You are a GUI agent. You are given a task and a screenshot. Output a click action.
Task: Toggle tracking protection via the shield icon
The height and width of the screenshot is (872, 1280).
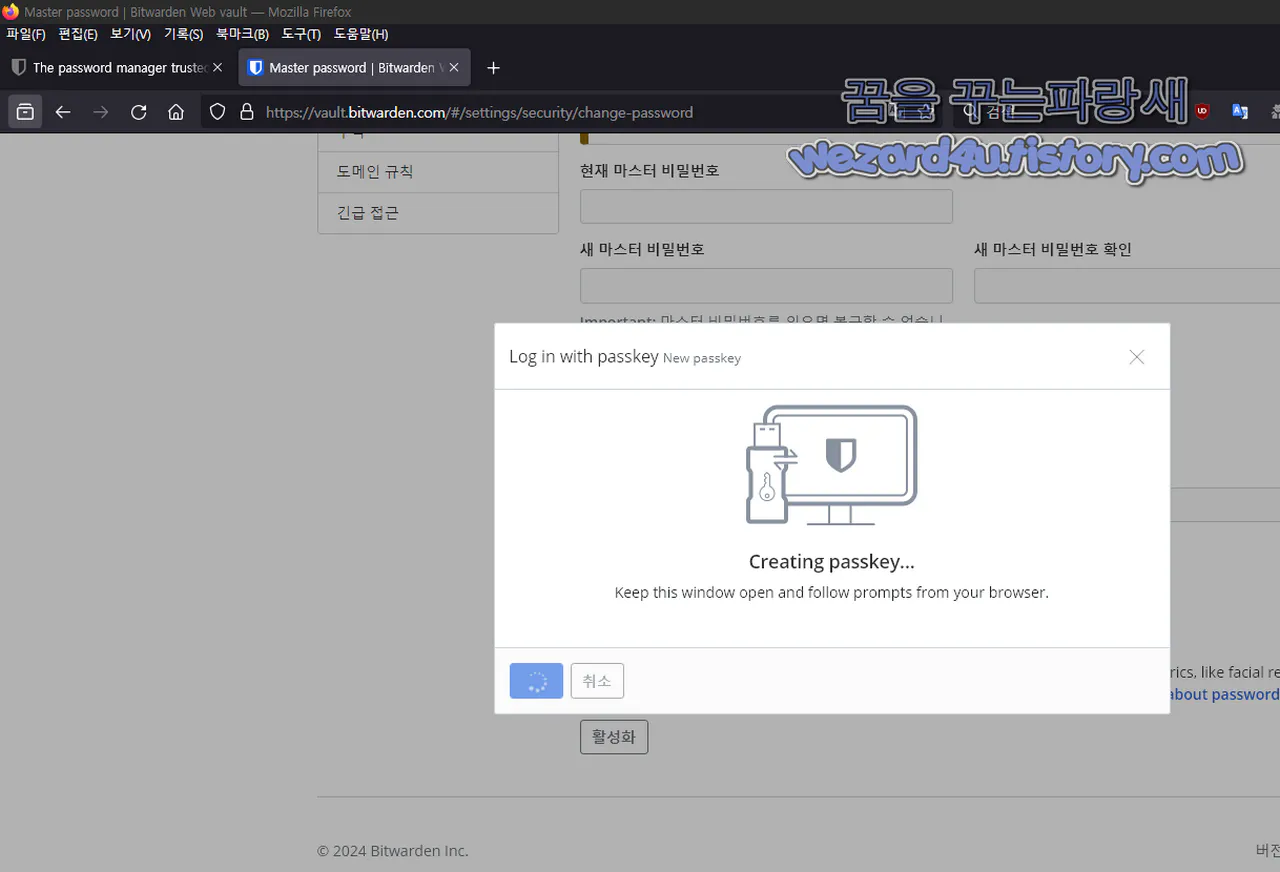pos(217,112)
